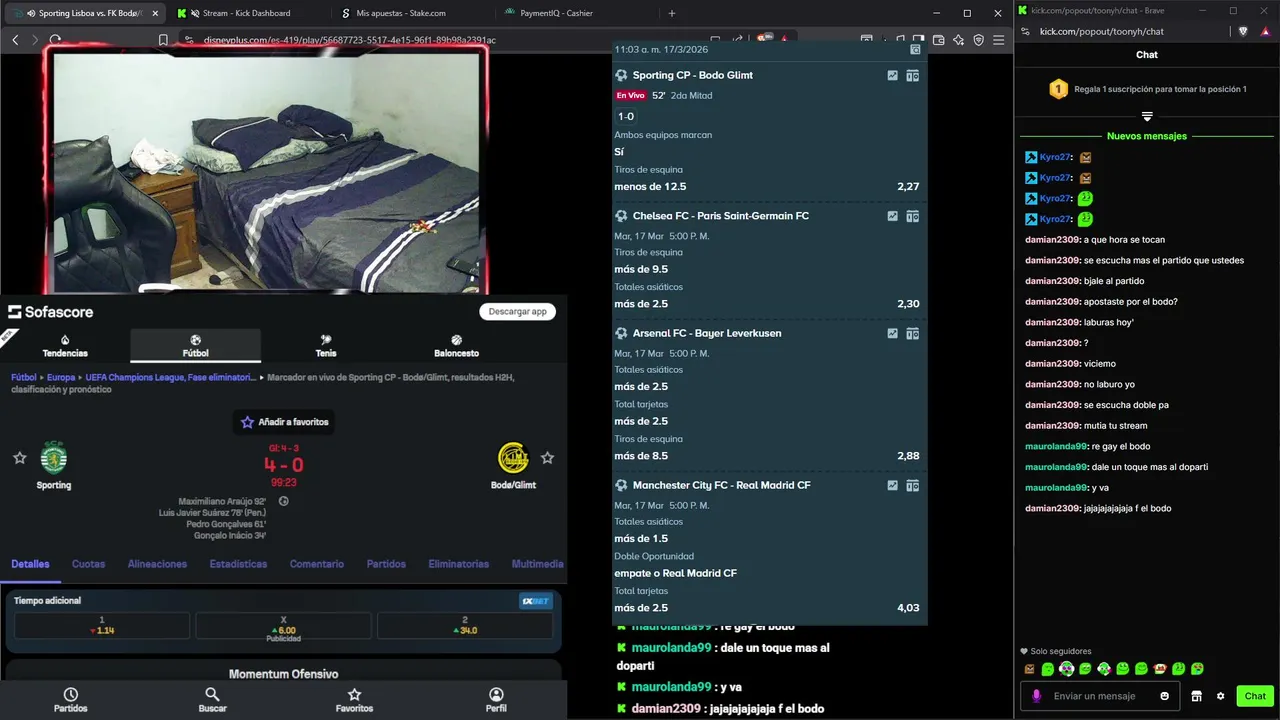Collapse the gift subscription banner with chevron
The image size is (1280, 720).
(1147, 116)
